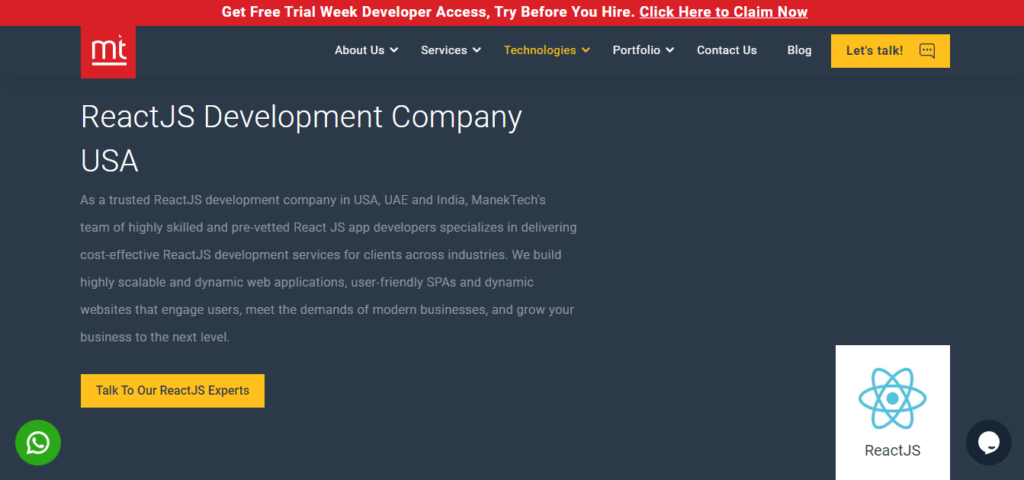Click Talk To Our ReactJS Experts button

pos(172,391)
